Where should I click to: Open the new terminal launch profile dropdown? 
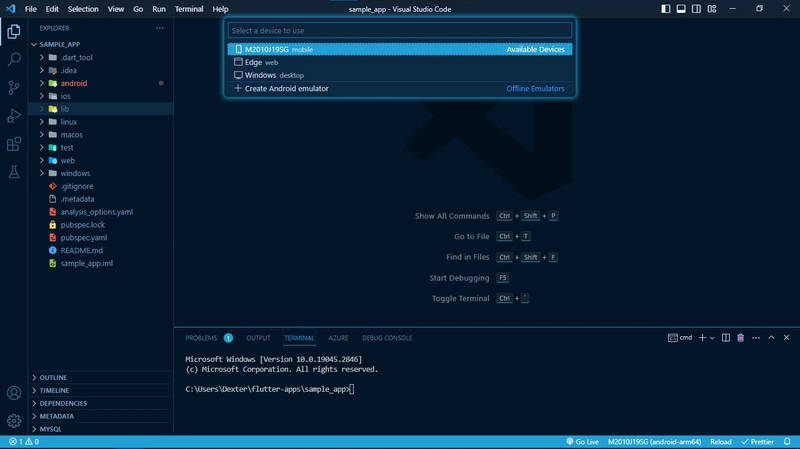[x=712, y=338]
